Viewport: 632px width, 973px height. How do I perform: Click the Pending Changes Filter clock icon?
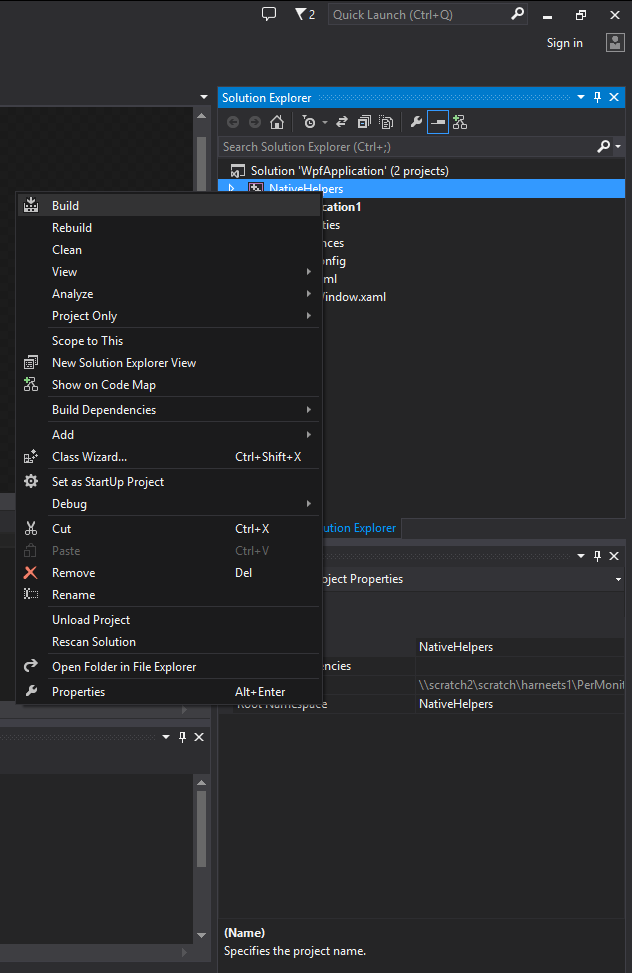(x=309, y=122)
